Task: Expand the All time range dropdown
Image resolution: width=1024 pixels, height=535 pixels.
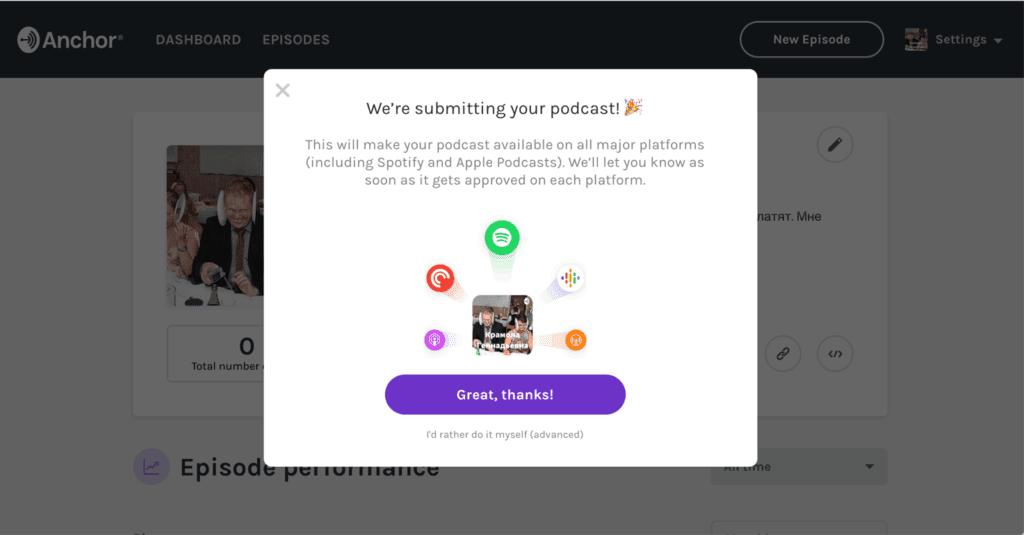Action: [x=798, y=467]
